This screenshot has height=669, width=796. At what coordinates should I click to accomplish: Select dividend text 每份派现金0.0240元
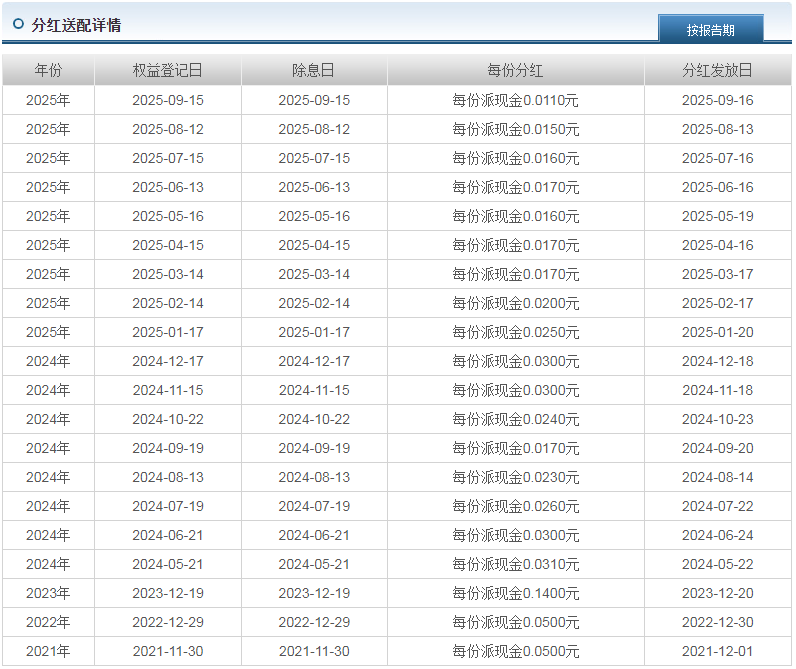tap(515, 419)
